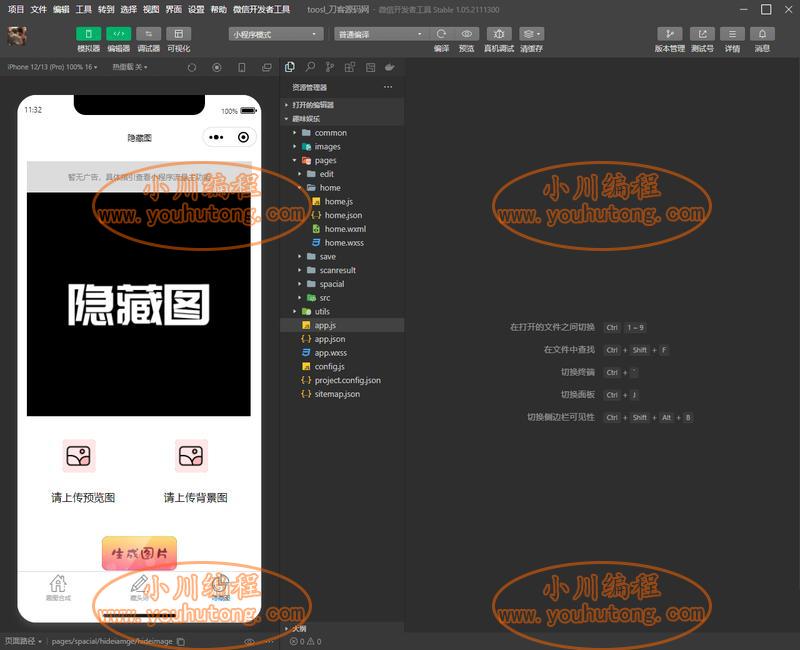The image size is (800, 650).
Task: Select the app.js file
Action: pyautogui.click(x=343, y=326)
